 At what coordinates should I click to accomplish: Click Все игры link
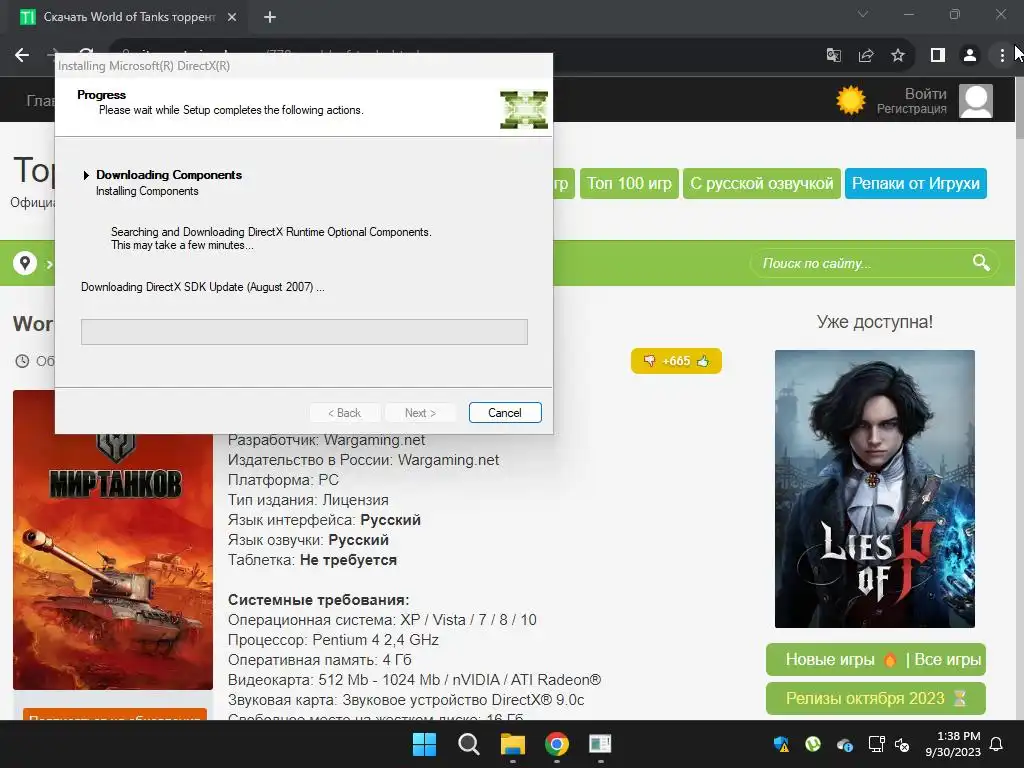948,660
